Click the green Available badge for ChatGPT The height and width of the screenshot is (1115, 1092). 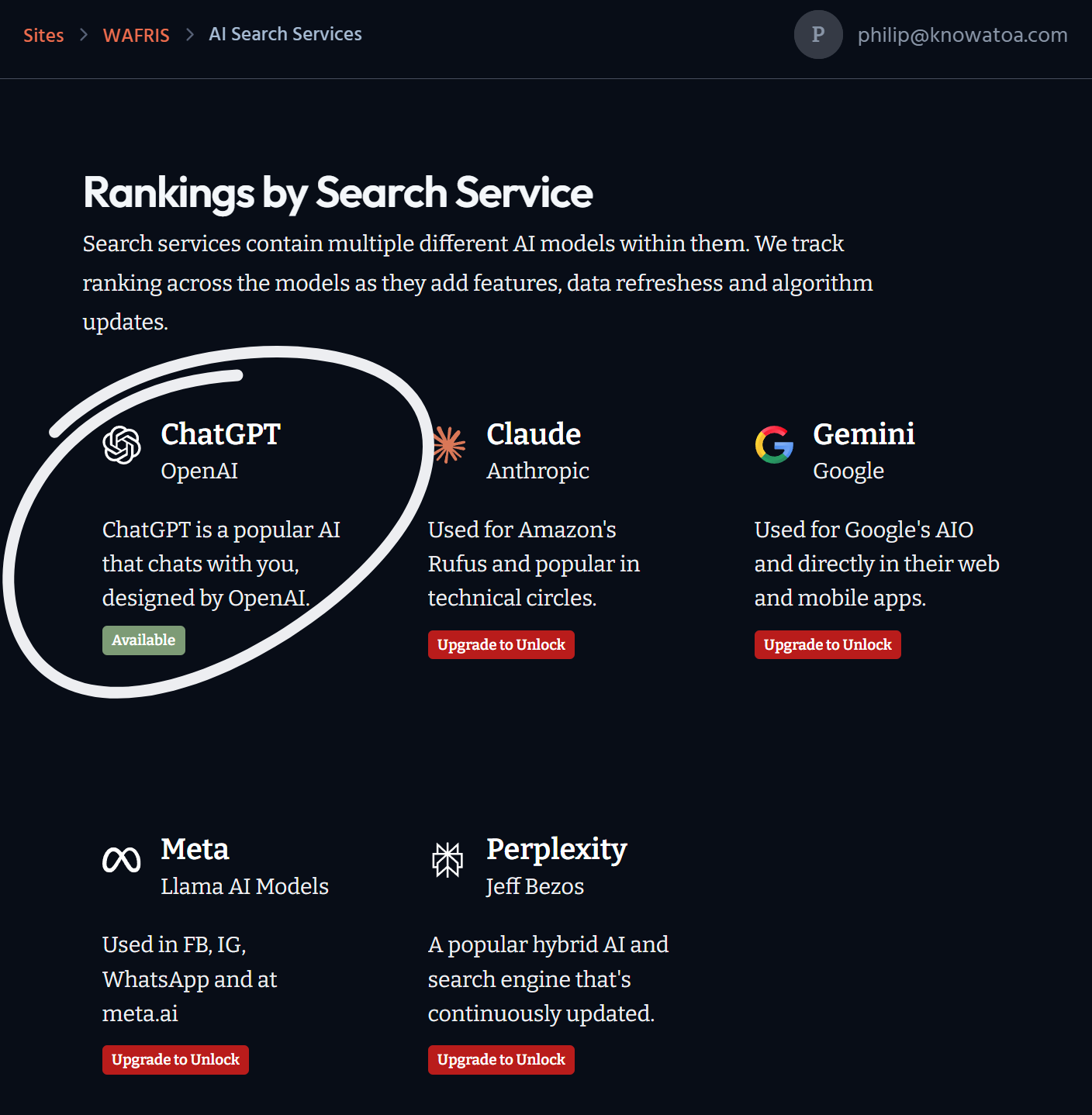pyautogui.click(x=143, y=640)
